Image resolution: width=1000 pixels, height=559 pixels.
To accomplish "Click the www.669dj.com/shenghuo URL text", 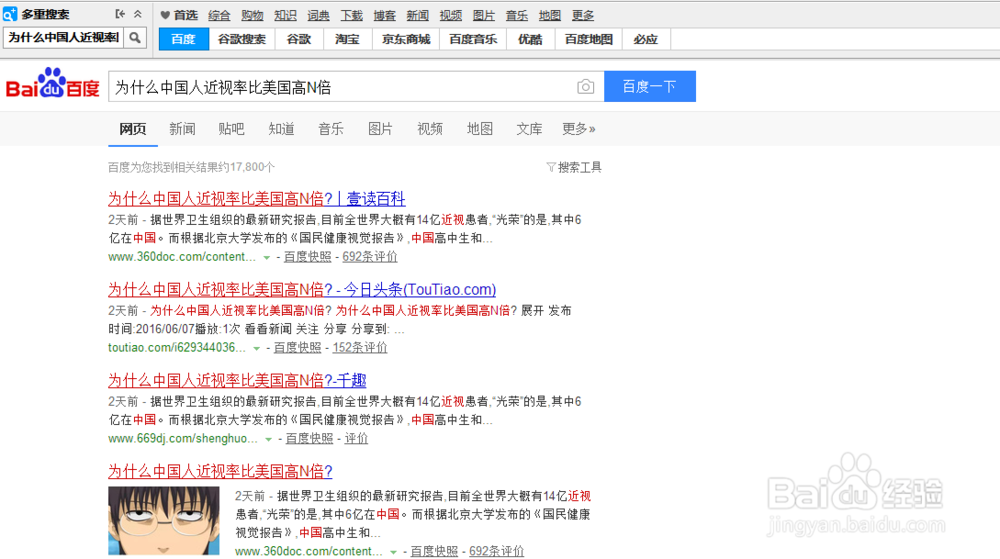I will [183, 439].
